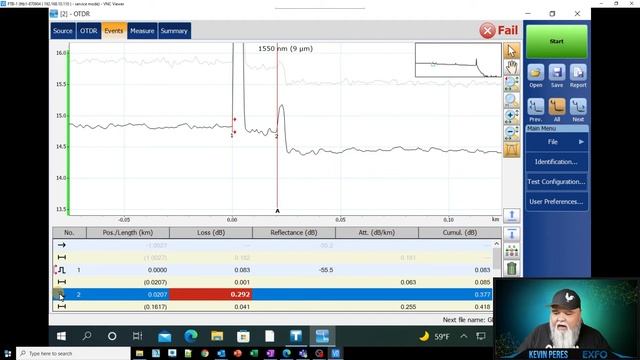The width and height of the screenshot is (640, 360).
Task: Switch to the OTDR tab
Action: pos(89,31)
